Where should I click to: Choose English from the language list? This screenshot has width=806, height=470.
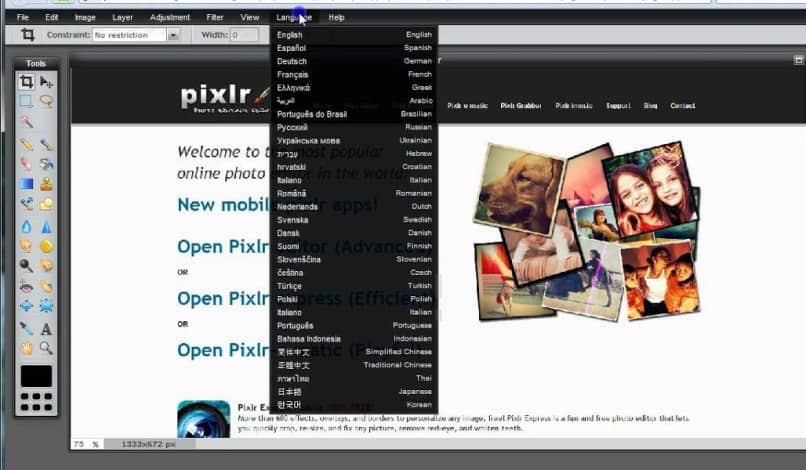tap(354, 34)
